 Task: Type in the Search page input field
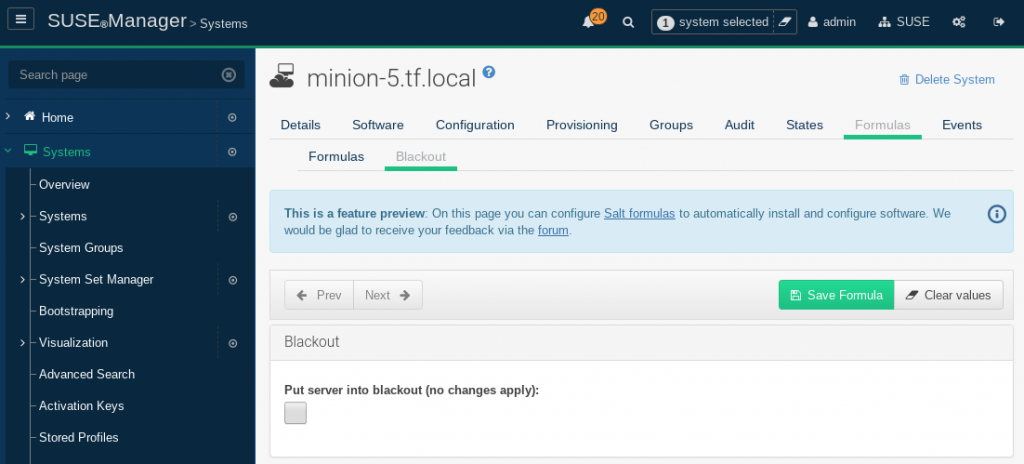pos(115,75)
